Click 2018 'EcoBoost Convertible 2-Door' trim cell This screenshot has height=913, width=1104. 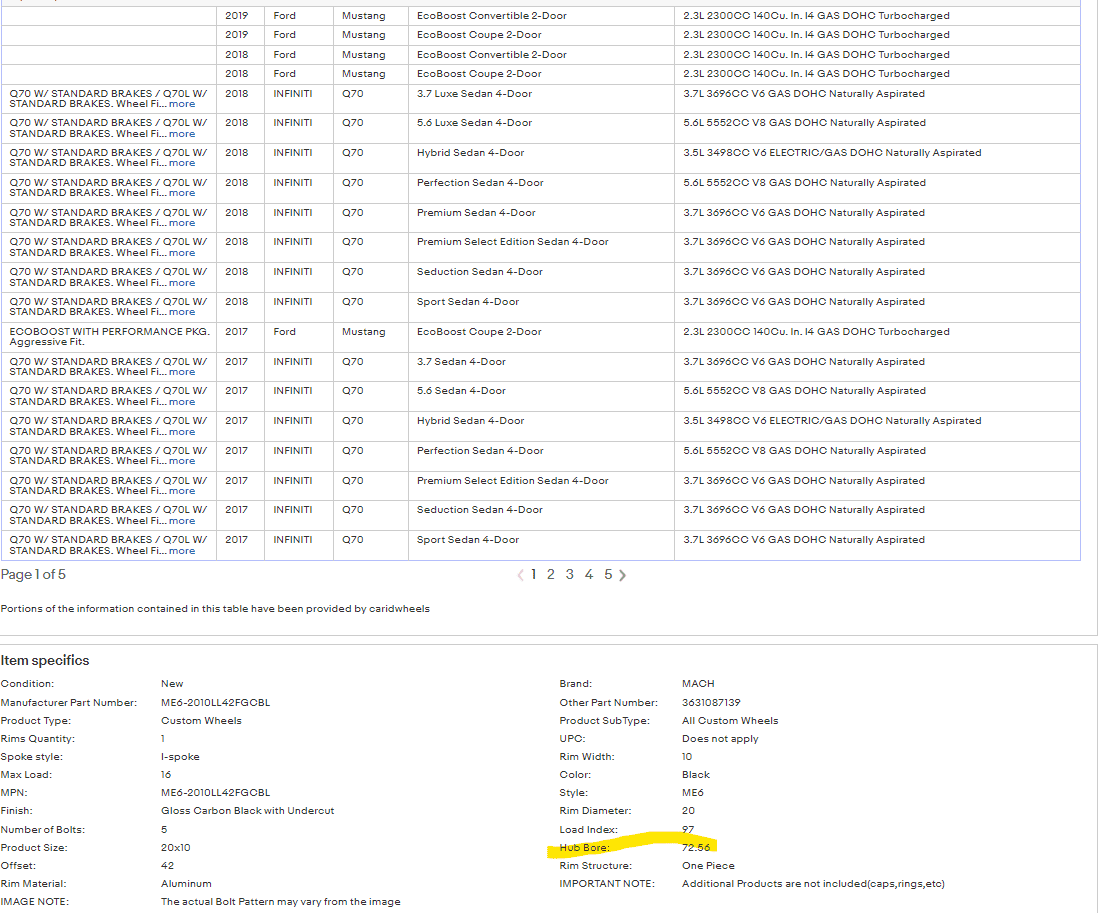[x=491, y=54]
